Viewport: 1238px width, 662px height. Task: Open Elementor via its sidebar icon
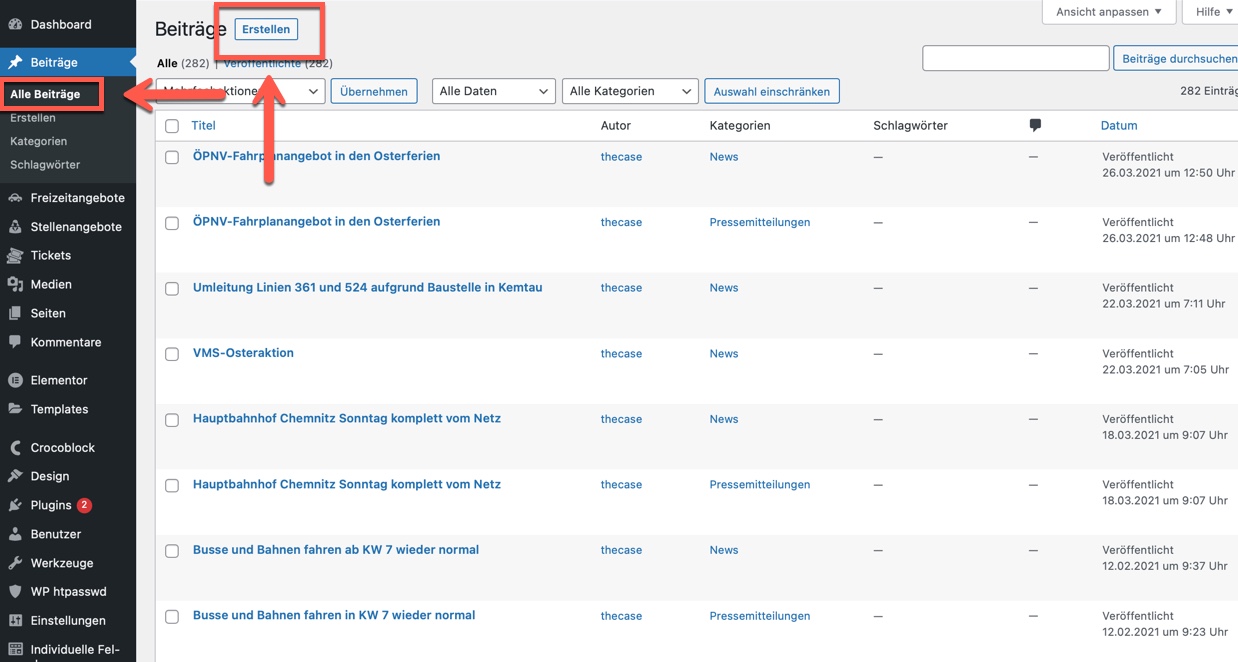pos(15,380)
